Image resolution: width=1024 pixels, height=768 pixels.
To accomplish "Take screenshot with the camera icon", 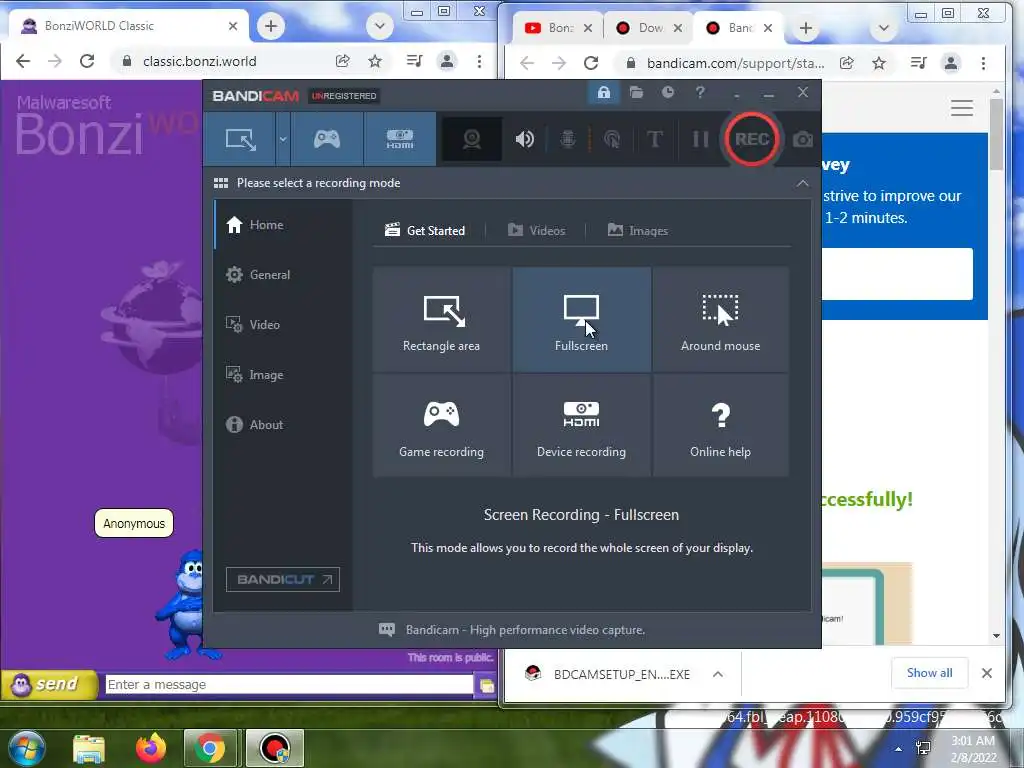I will (803, 139).
